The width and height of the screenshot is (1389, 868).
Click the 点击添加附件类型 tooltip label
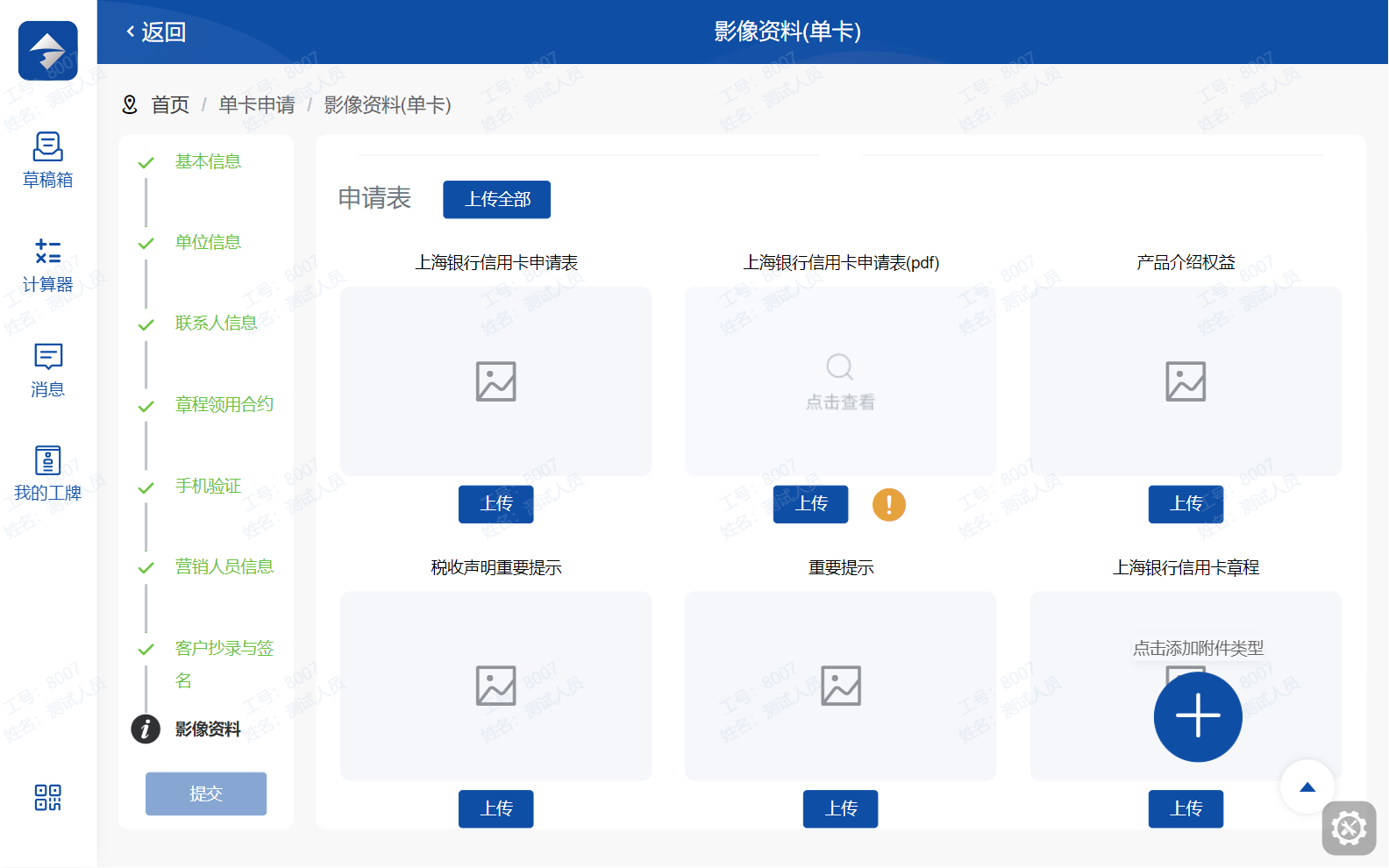[1198, 648]
